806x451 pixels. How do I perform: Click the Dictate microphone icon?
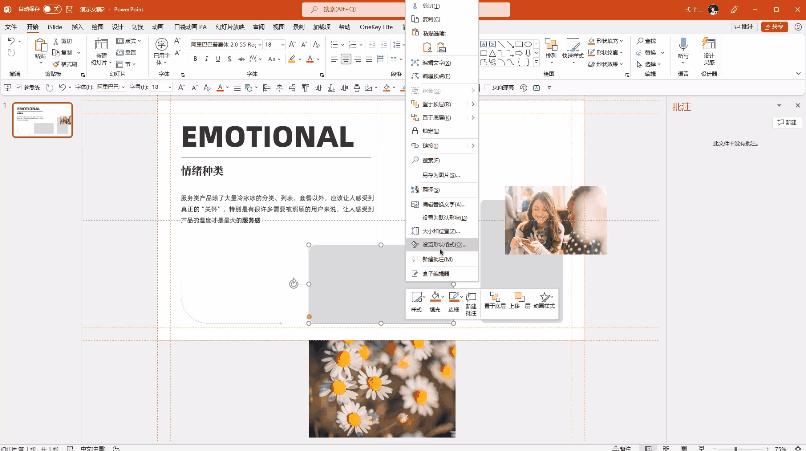pyautogui.click(x=683, y=45)
